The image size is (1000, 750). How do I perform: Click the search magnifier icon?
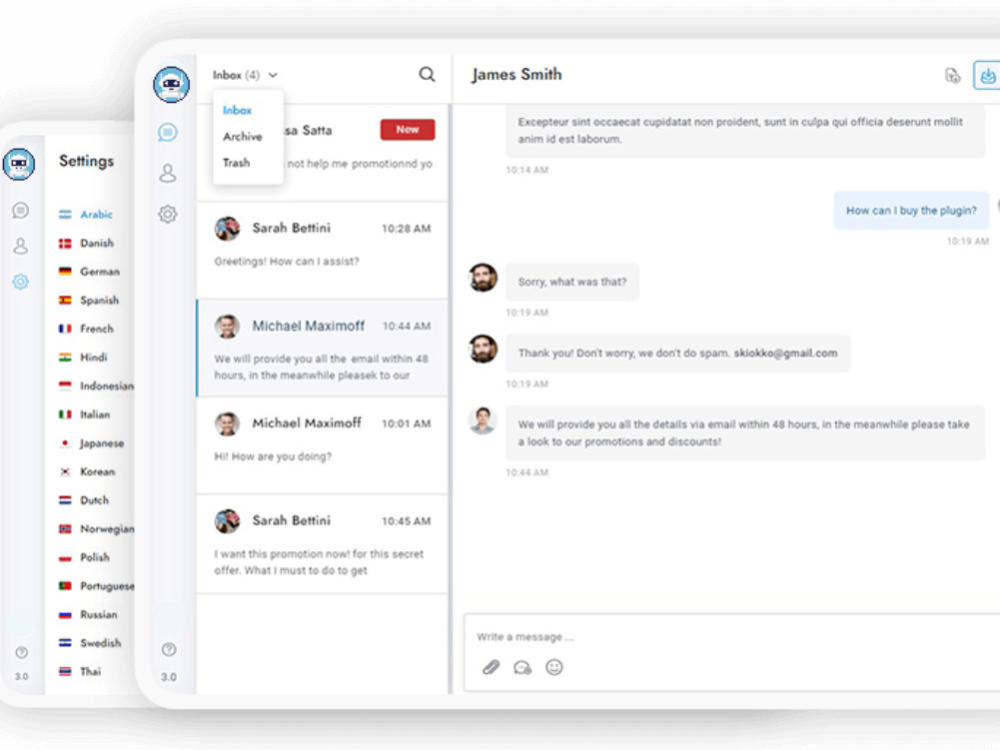427,75
